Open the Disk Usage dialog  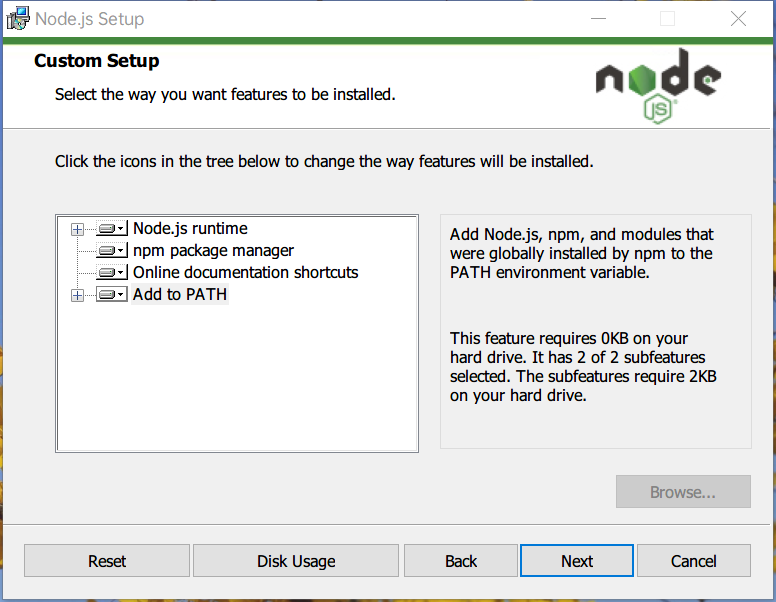tap(296, 561)
